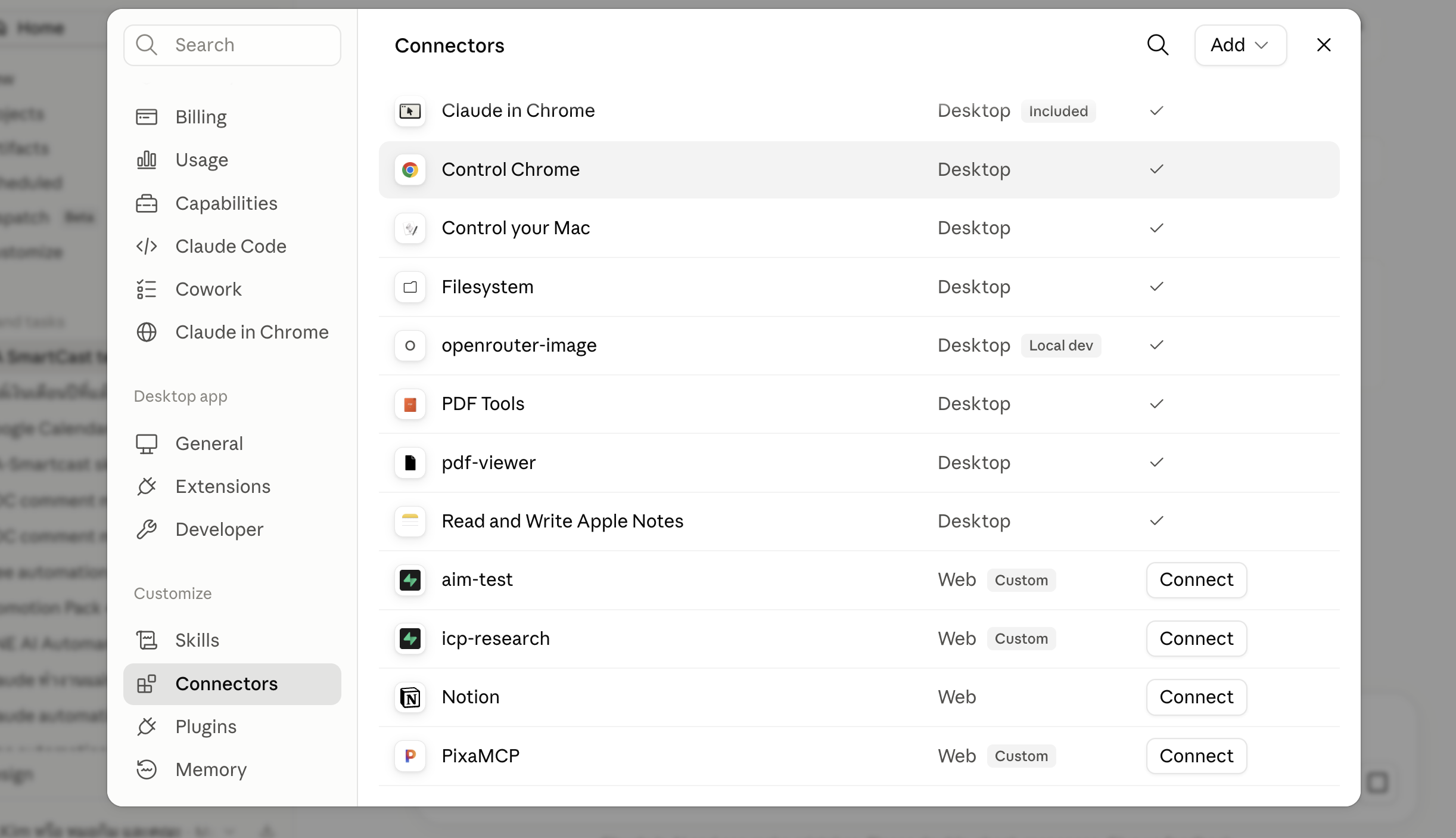Open the Cowork settings section

232,289
